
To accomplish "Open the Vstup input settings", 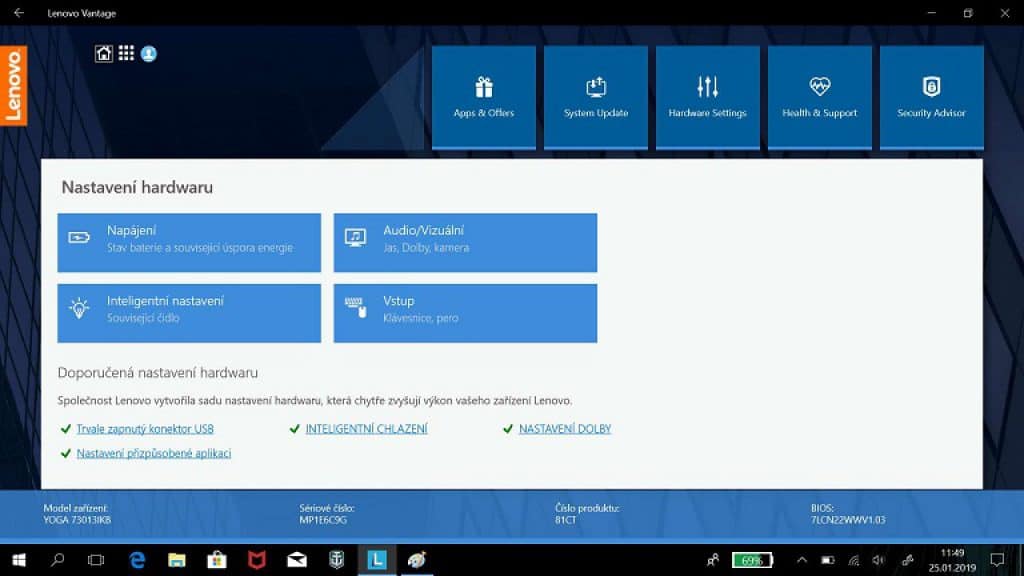I will point(465,313).
